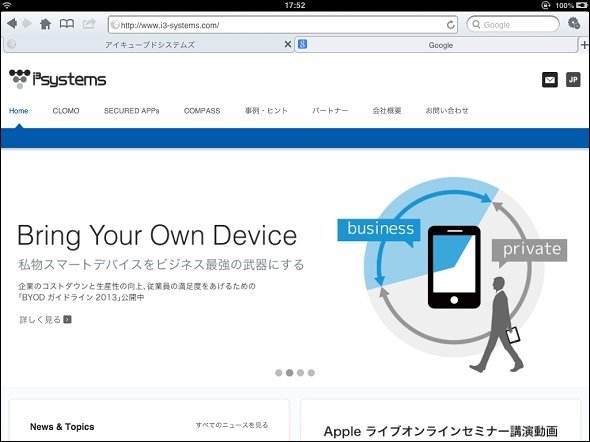Tap the browser home icon
590x442 pixels.
click(46, 24)
